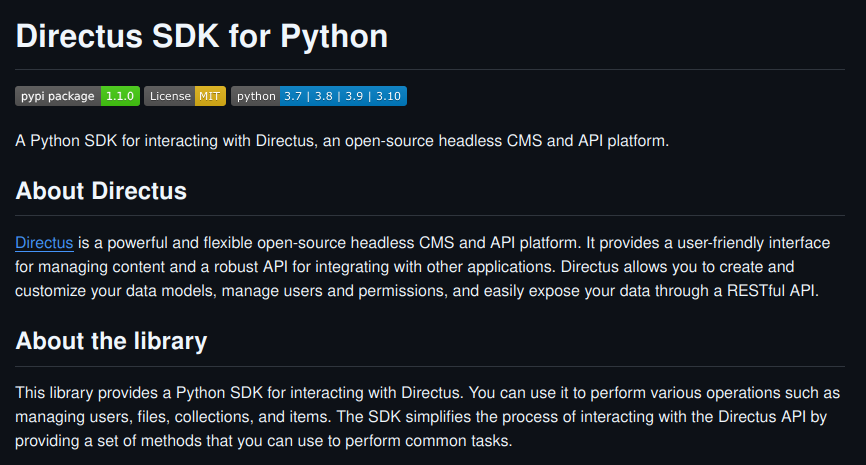Click the pypi package badge
866x465 pixels.
point(57,96)
